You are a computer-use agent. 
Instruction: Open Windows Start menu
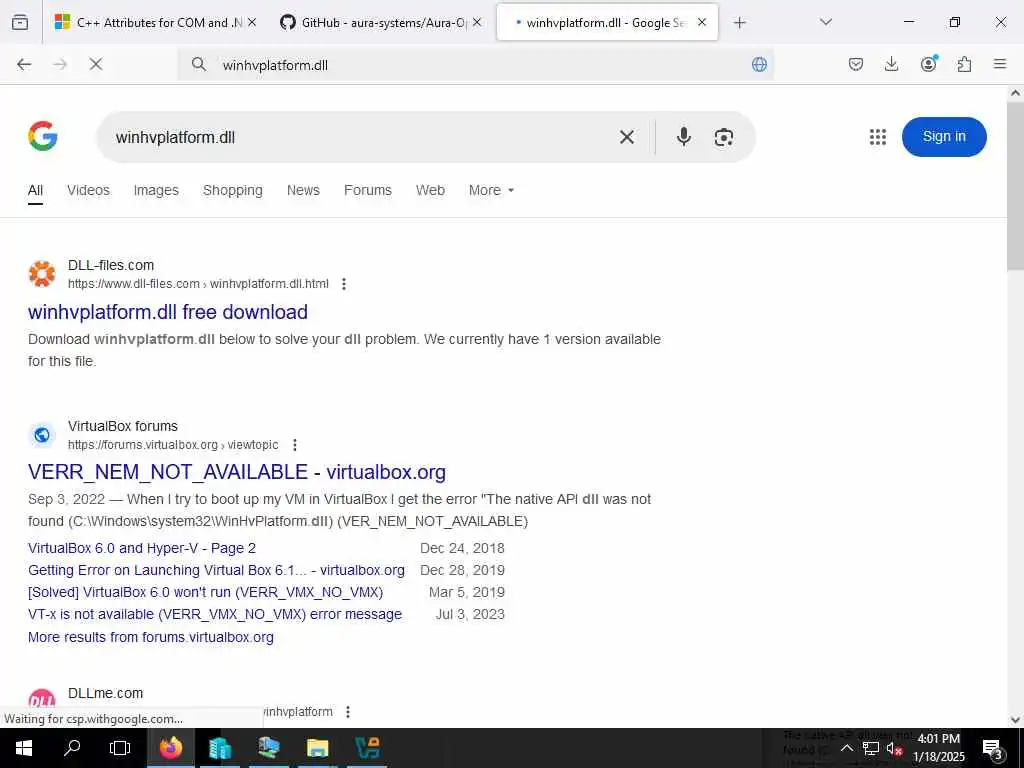pos(24,748)
